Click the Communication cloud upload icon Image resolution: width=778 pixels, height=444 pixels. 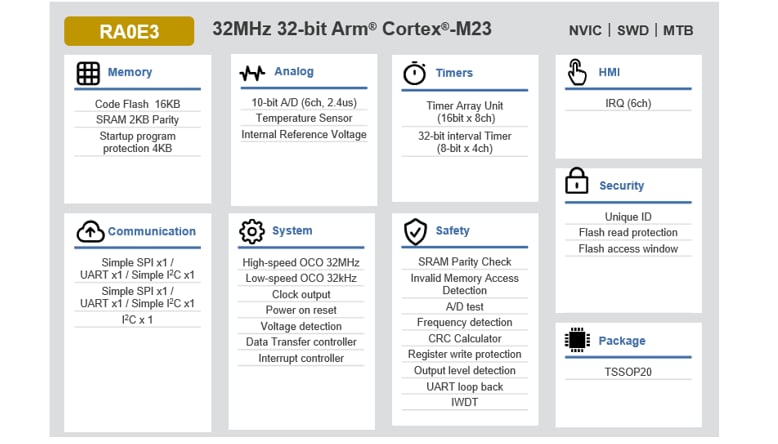click(x=90, y=232)
